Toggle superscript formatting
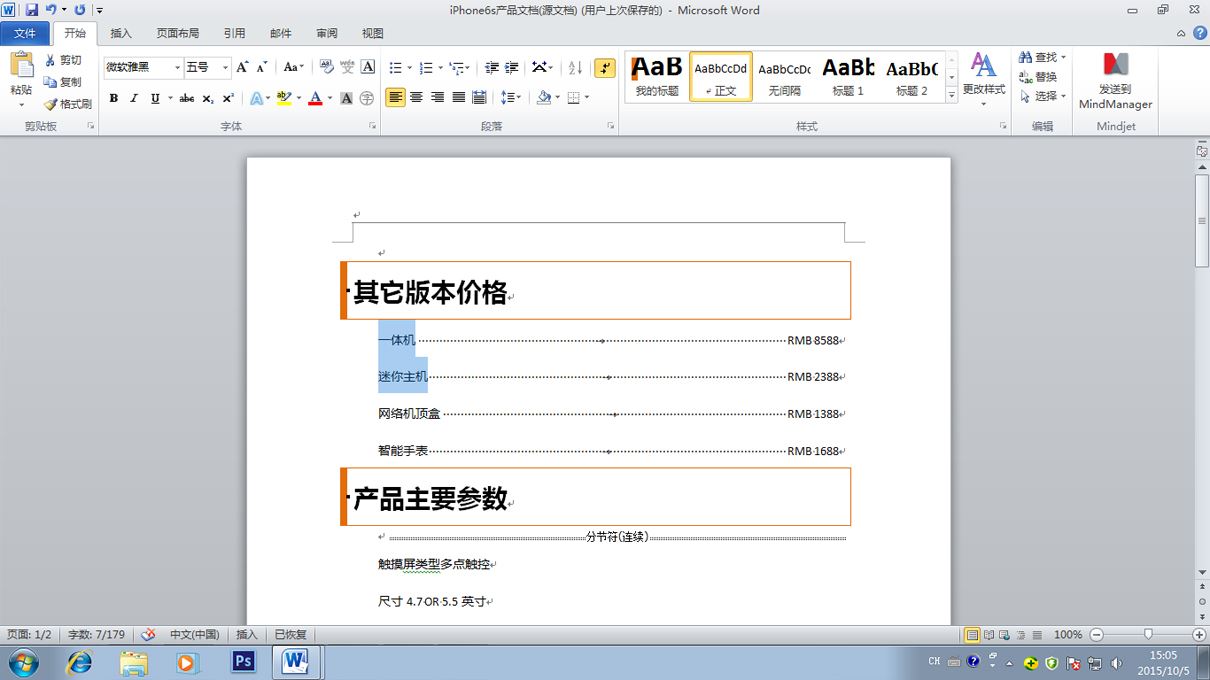Image resolution: width=1210 pixels, height=680 pixels. point(228,98)
